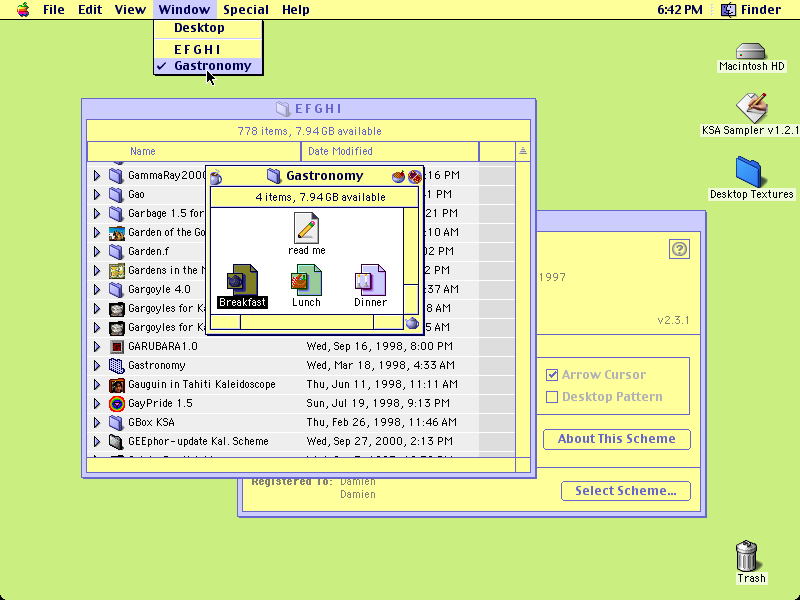
Task: Click the Gastronomy window vertical scrollbar
Action: click(x=411, y=261)
